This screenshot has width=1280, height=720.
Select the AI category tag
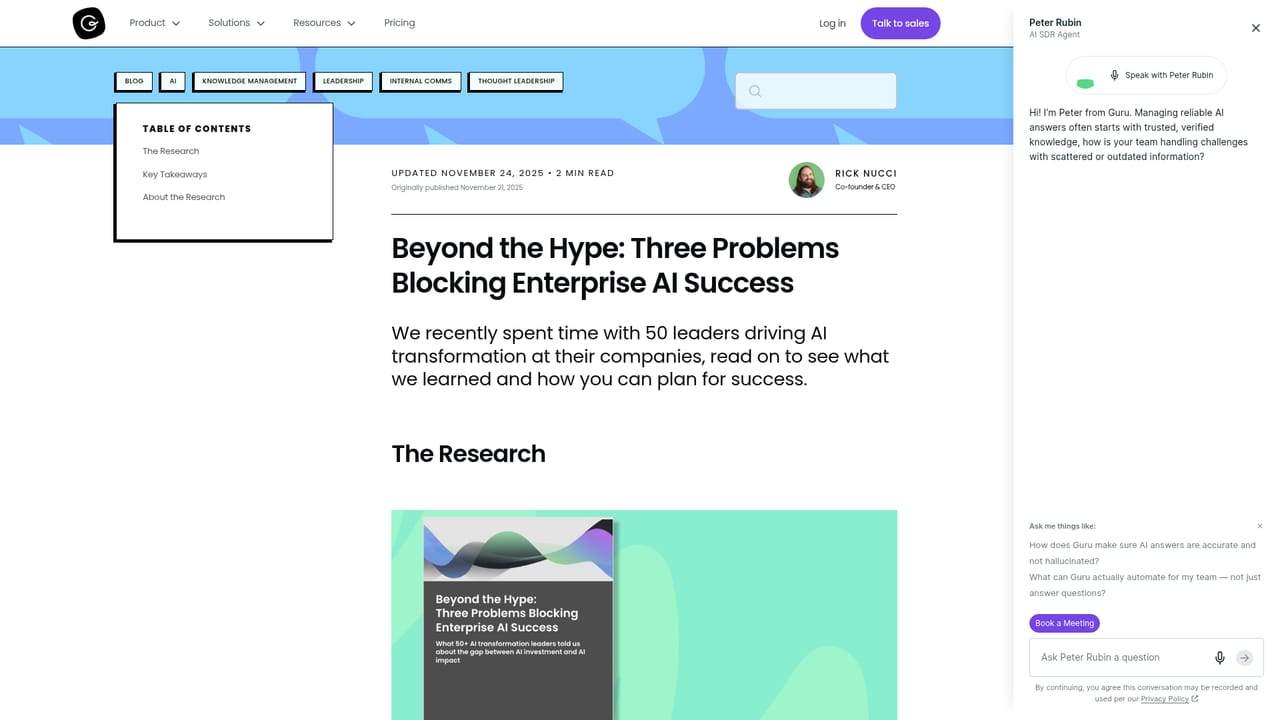(173, 81)
